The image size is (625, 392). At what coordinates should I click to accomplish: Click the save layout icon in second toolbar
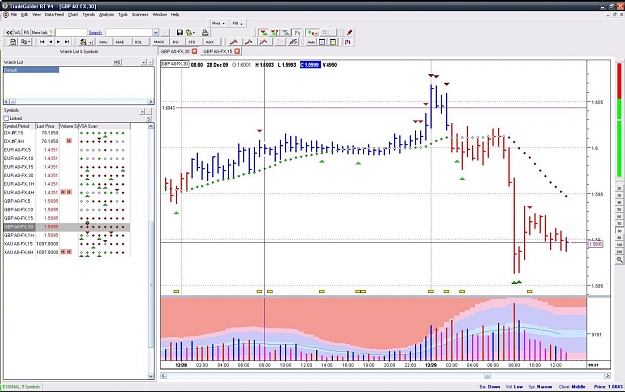pos(13,41)
